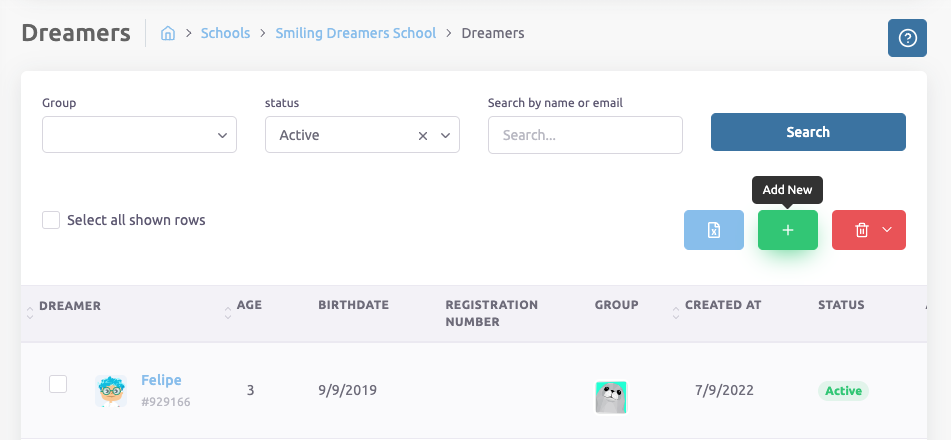The height and width of the screenshot is (440, 951).
Task: Check the checkbox for Felipe's row
Action: pos(58,384)
